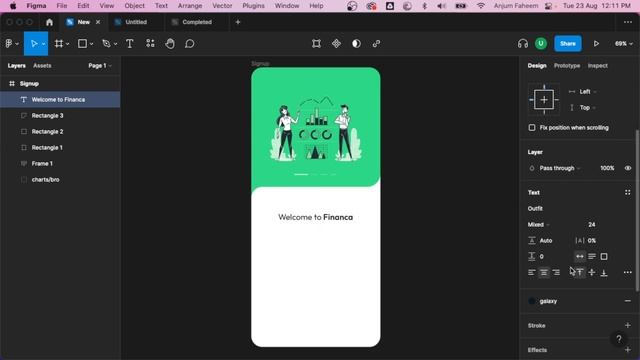The width and height of the screenshot is (640, 360).
Task: Add an effect with plus icon
Action: coord(628,350)
